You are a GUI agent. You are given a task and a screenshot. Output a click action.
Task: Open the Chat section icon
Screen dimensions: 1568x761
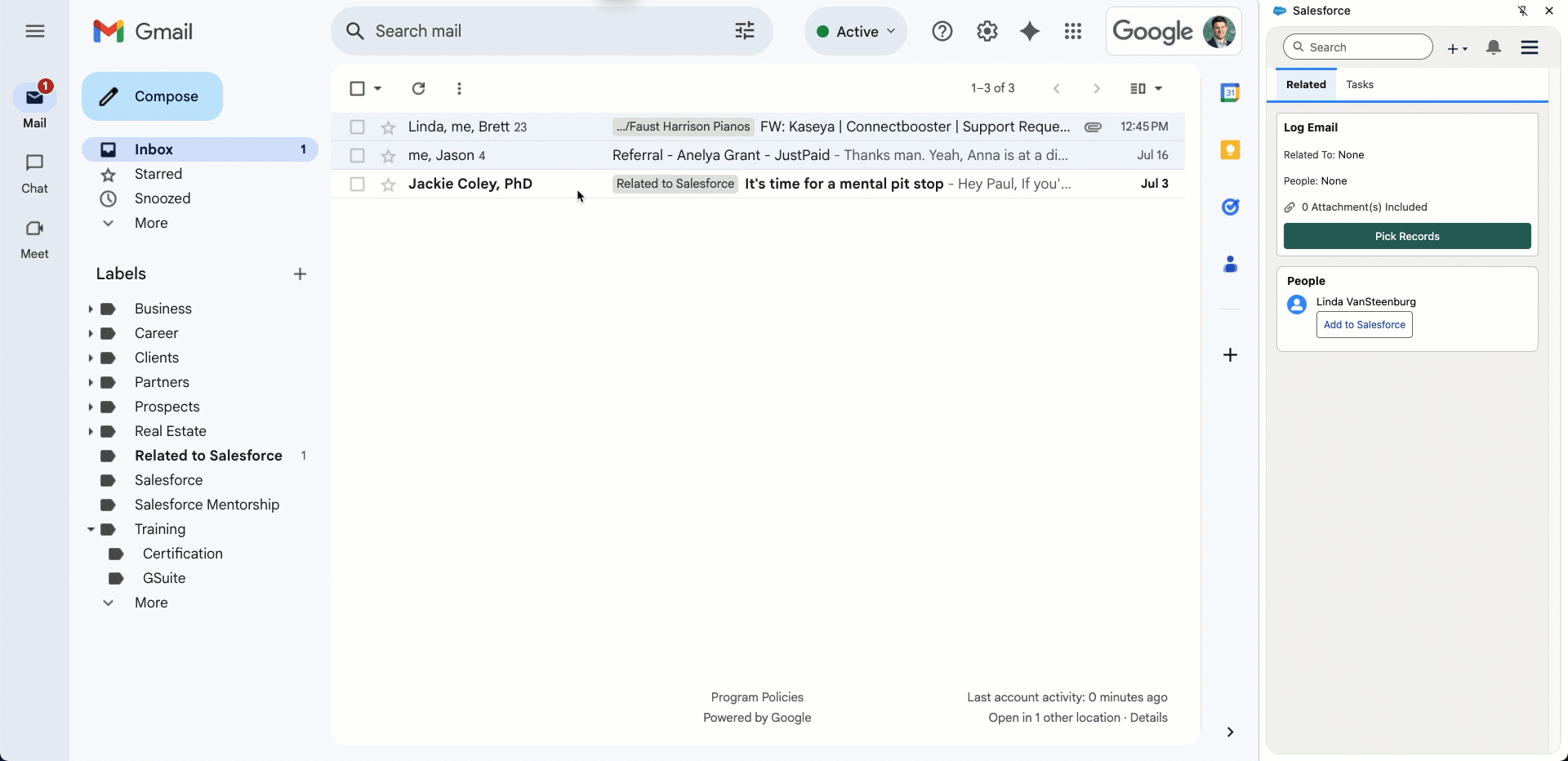(34, 163)
